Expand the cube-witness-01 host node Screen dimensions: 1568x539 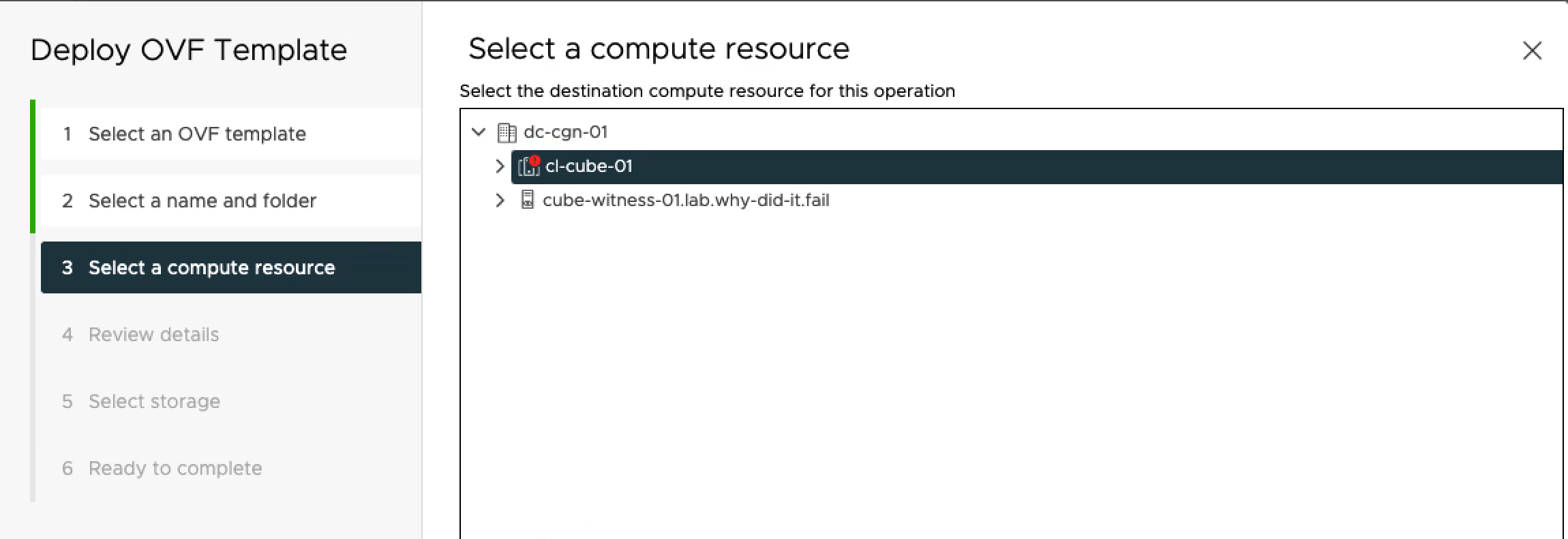(500, 201)
